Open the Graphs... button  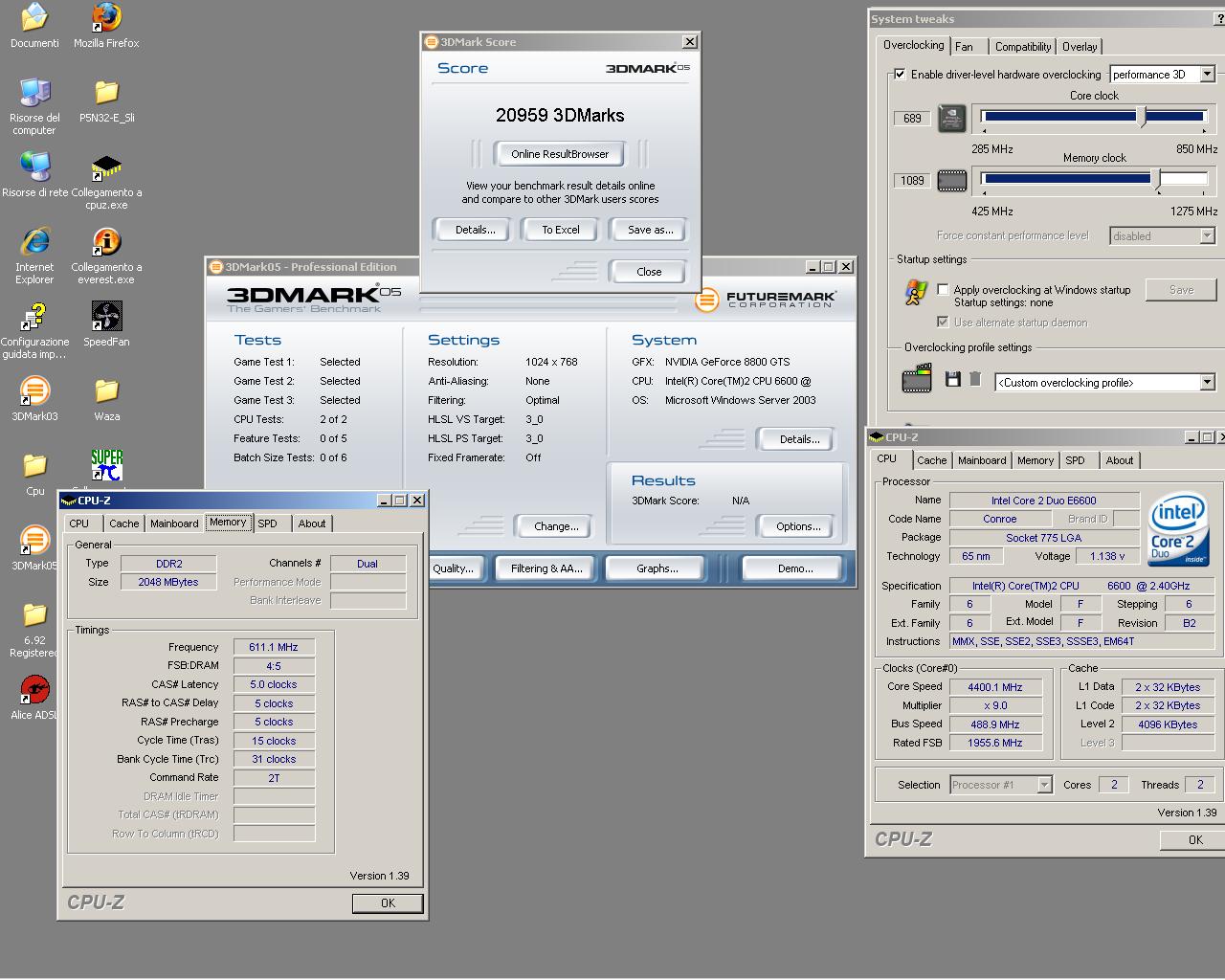pyautogui.click(x=657, y=568)
